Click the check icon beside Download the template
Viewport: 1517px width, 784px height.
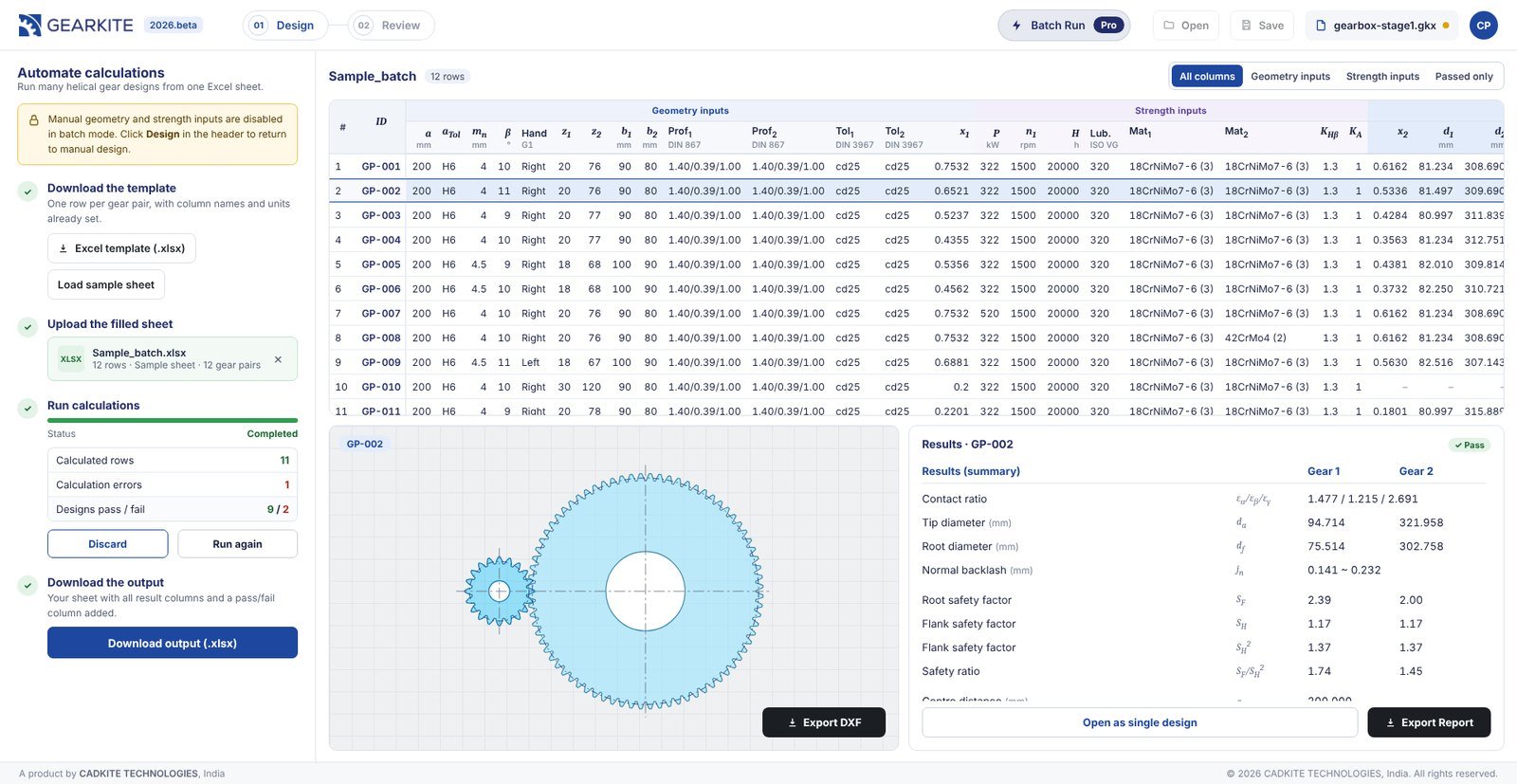point(27,191)
